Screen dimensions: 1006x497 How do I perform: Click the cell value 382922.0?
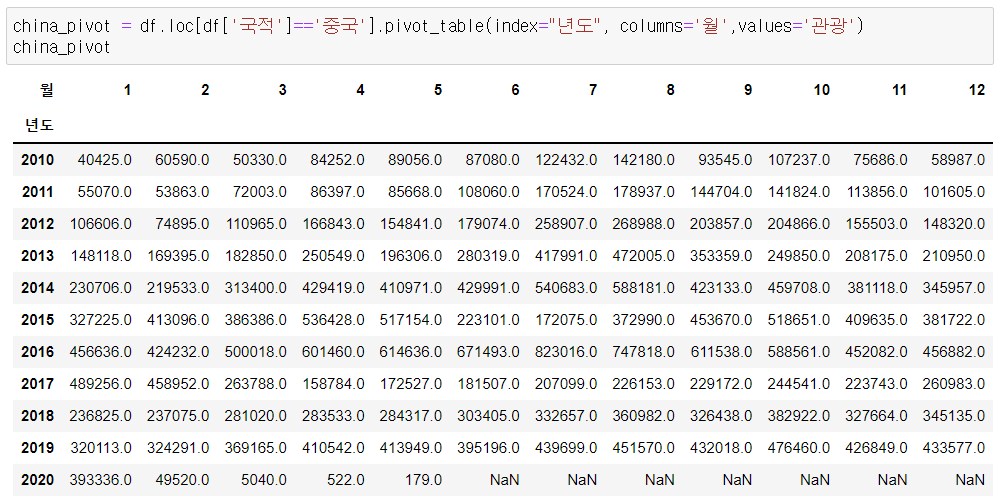tap(799, 416)
